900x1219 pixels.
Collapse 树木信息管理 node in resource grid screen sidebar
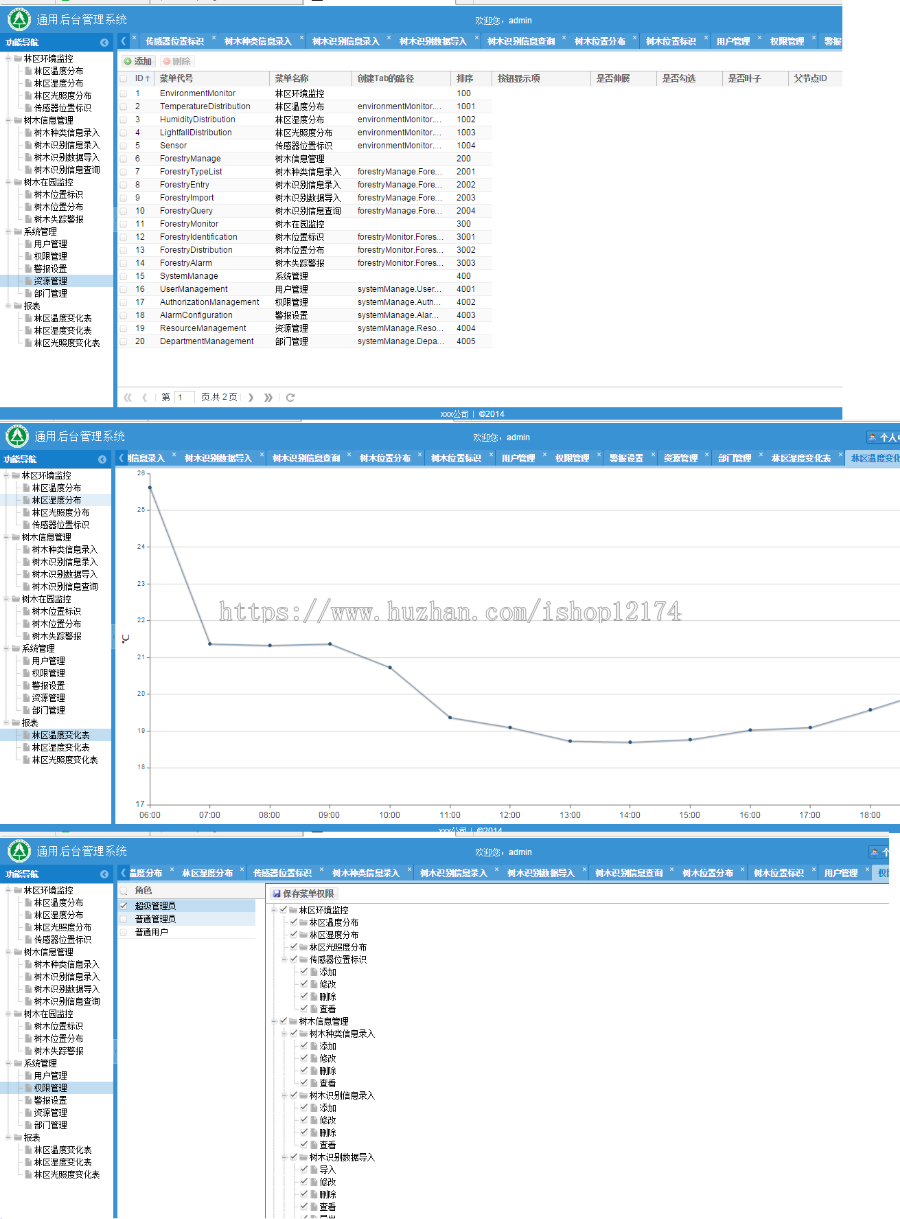(x=9, y=120)
